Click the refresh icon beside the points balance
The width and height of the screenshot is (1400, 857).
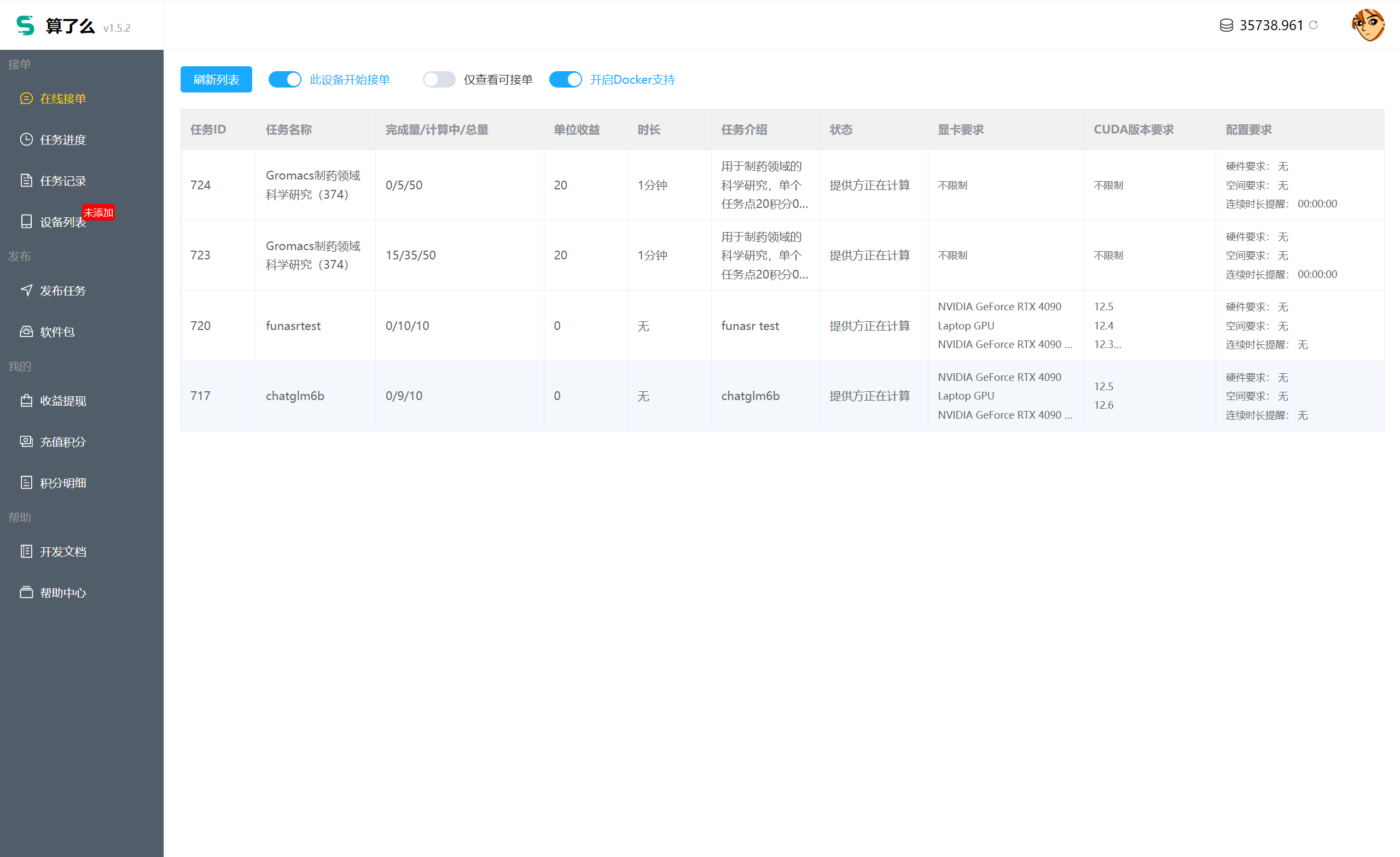pyautogui.click(x=1313, y=25)
